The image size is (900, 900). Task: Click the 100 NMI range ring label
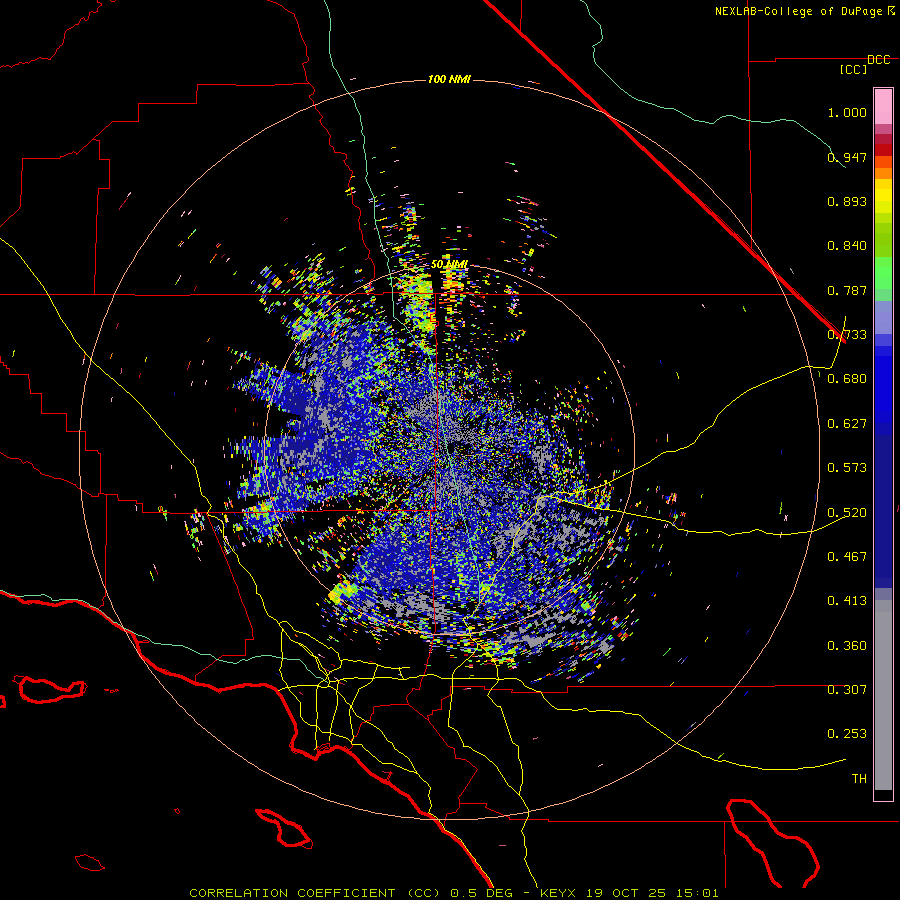click(x=449, y=79)
